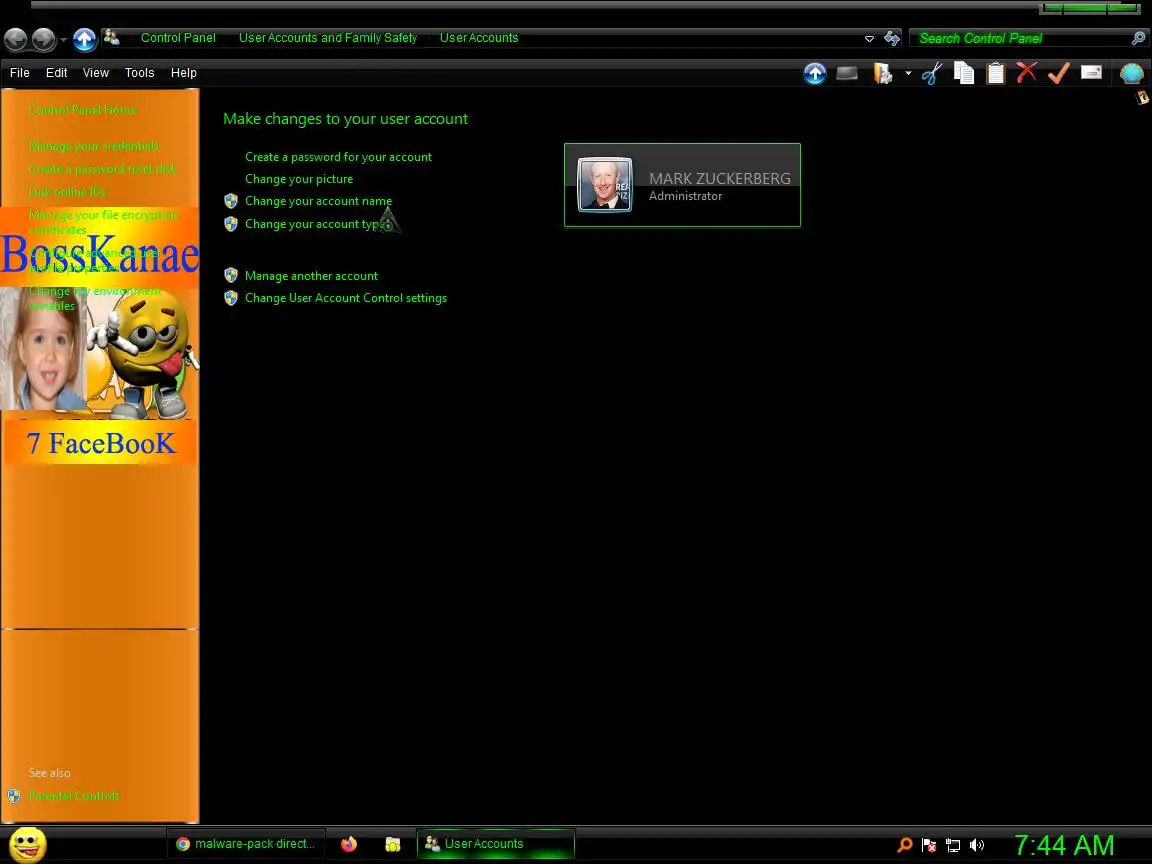Image resolution: width=1152 pixels, height=864 pixels.
Task: Click the red X Delete toolbar icon
Action: [x=1026, y=72]
